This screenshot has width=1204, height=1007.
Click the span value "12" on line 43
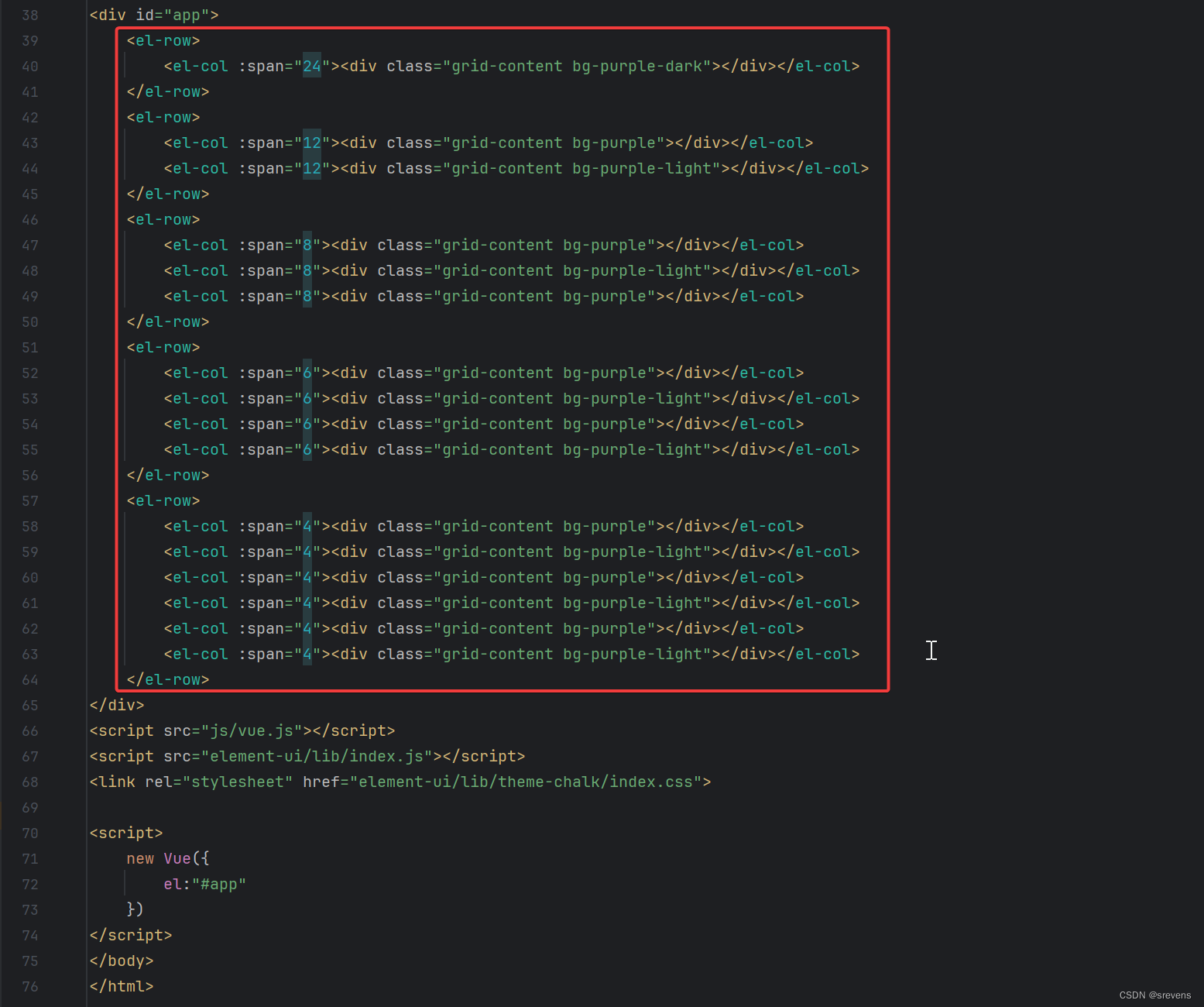[x=312, y=143]
